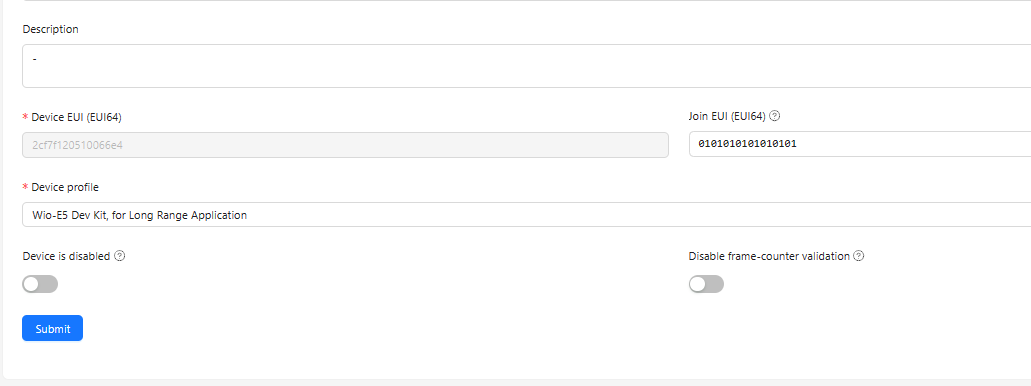Click the partially visible field above Description
This screenshot has height=386, width=1031.
(x=527, y=1)
